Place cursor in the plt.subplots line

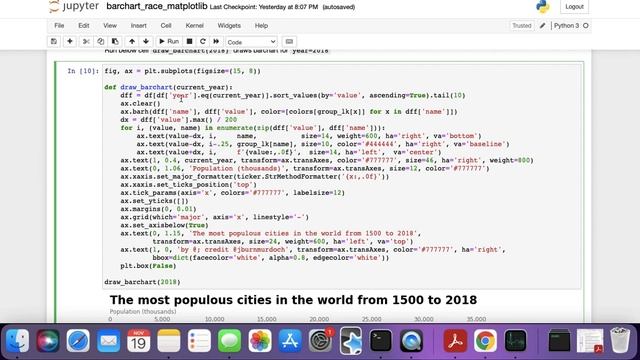click(x=182, y=71)
